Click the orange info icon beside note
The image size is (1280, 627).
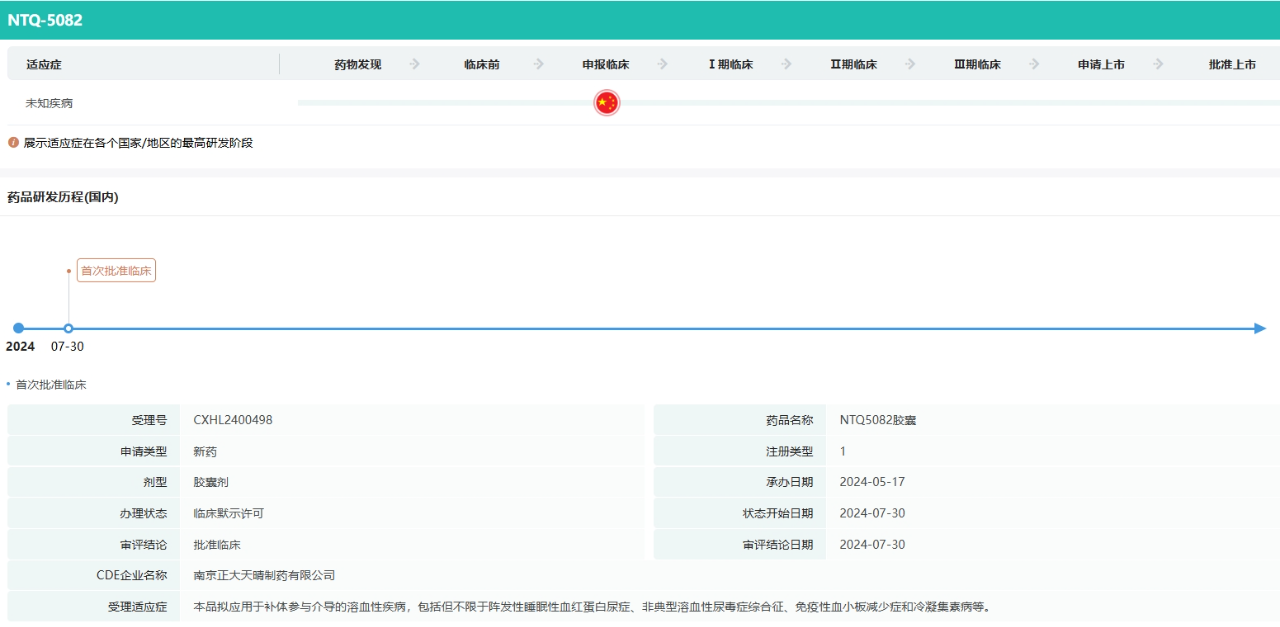pyautogui.click(x=13, y=143)
